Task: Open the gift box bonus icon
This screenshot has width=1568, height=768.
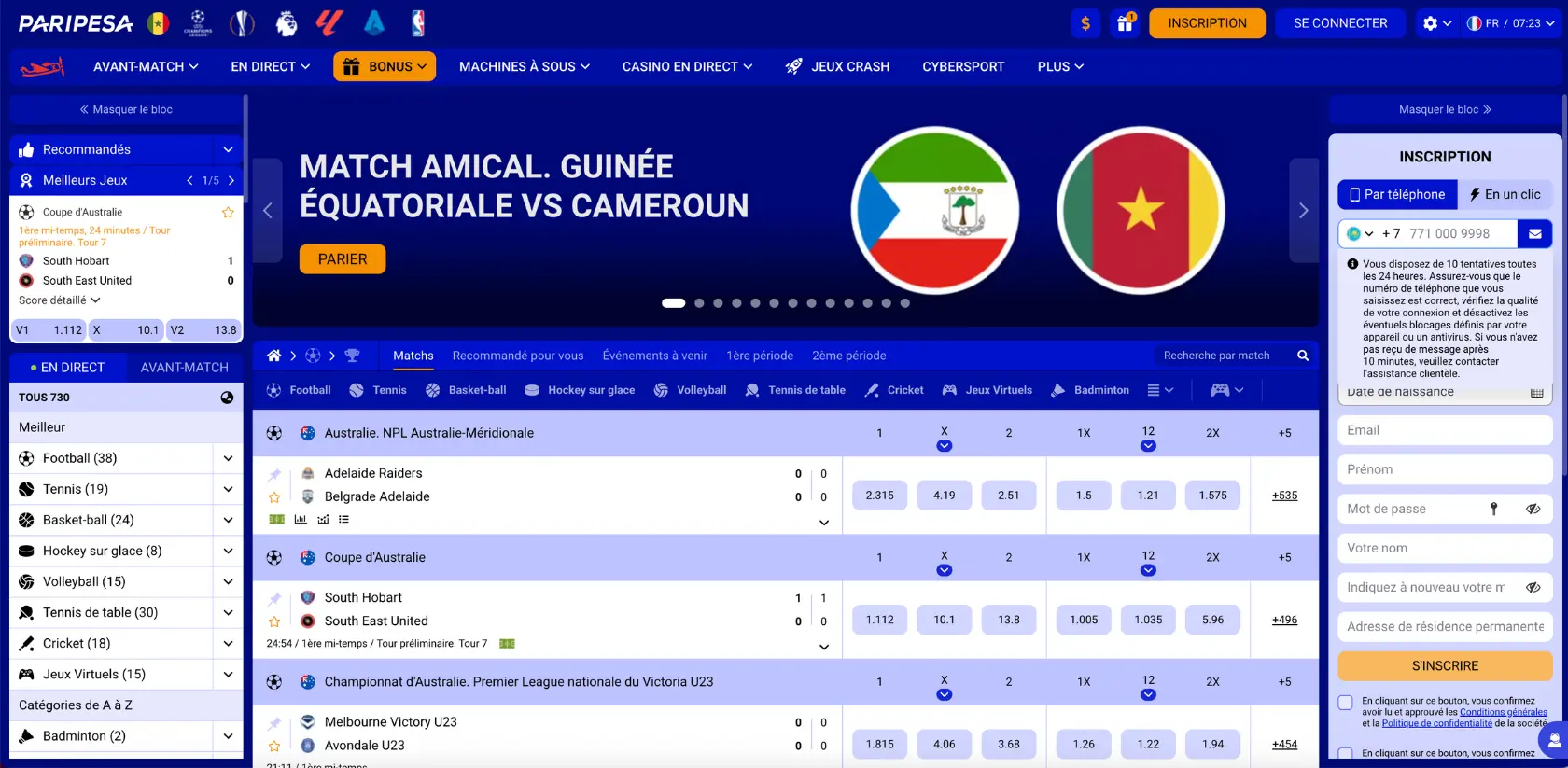Action: point(1126,23)
